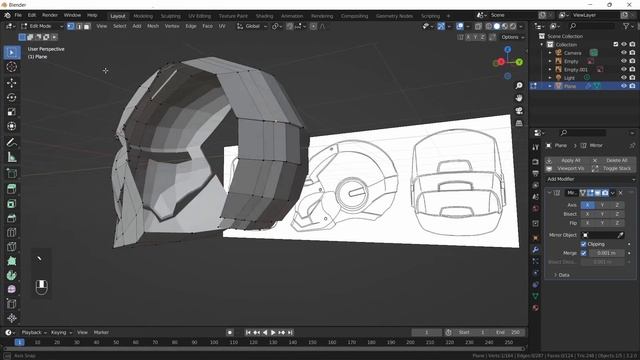Select the Smooth vertices tool

pos(11,289)
